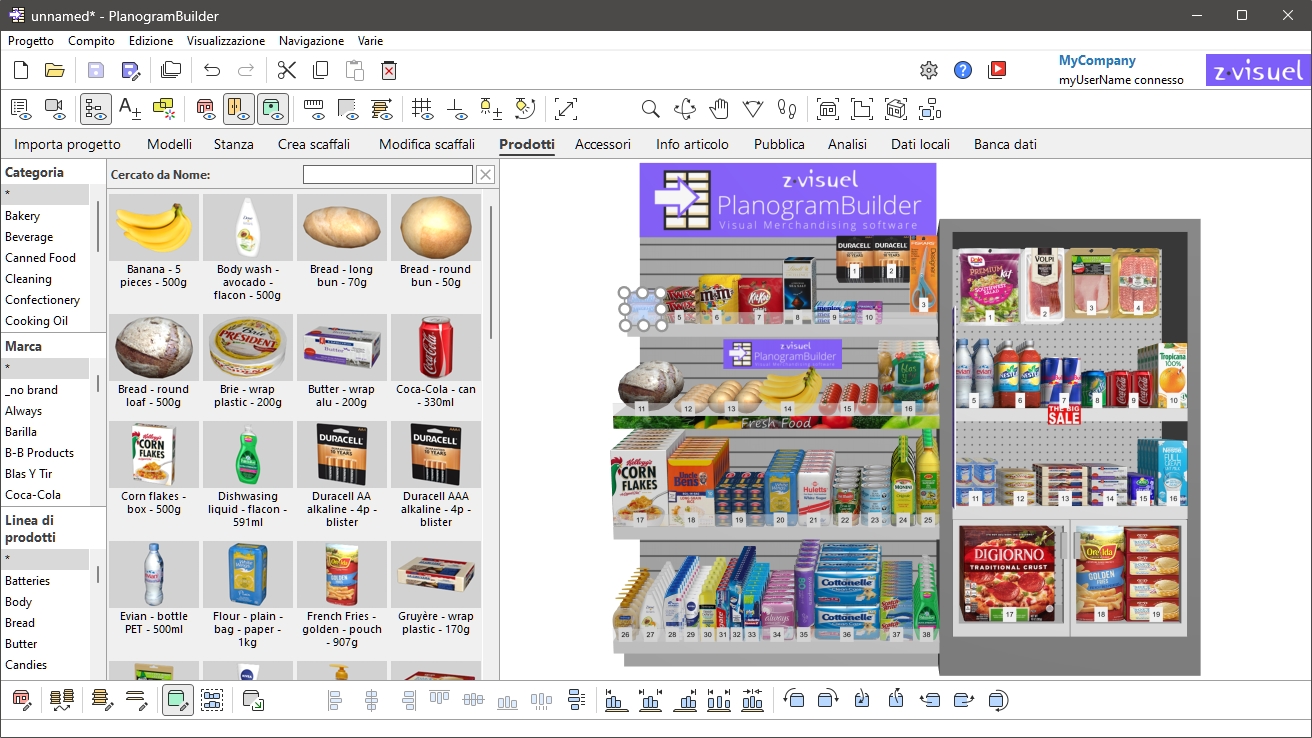Open the Edizione menu
This screenshot has height=738, width=1312.
click(x=151, y=41)
